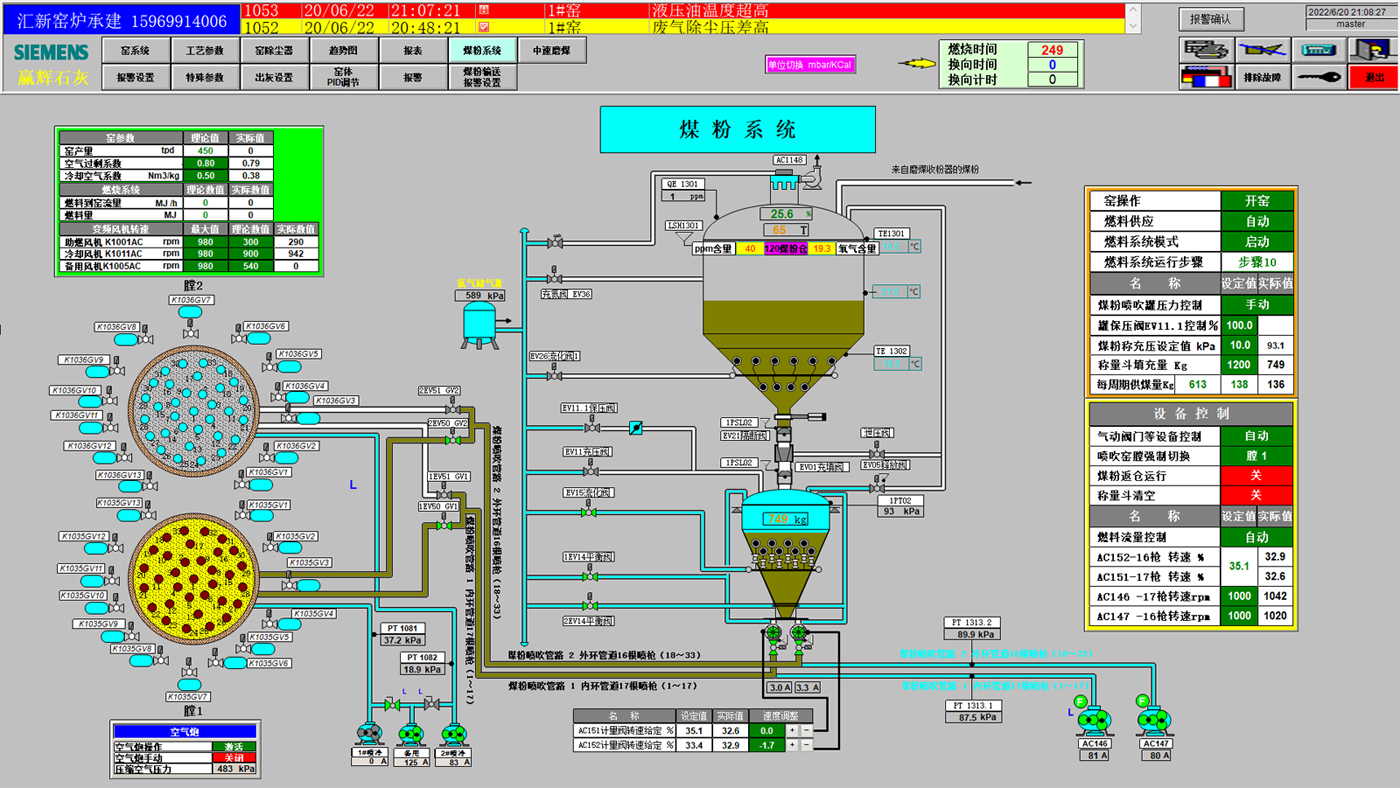Click the red 退出 exit button
This screenshot has height=788, width=1400.
point(1373,77)
